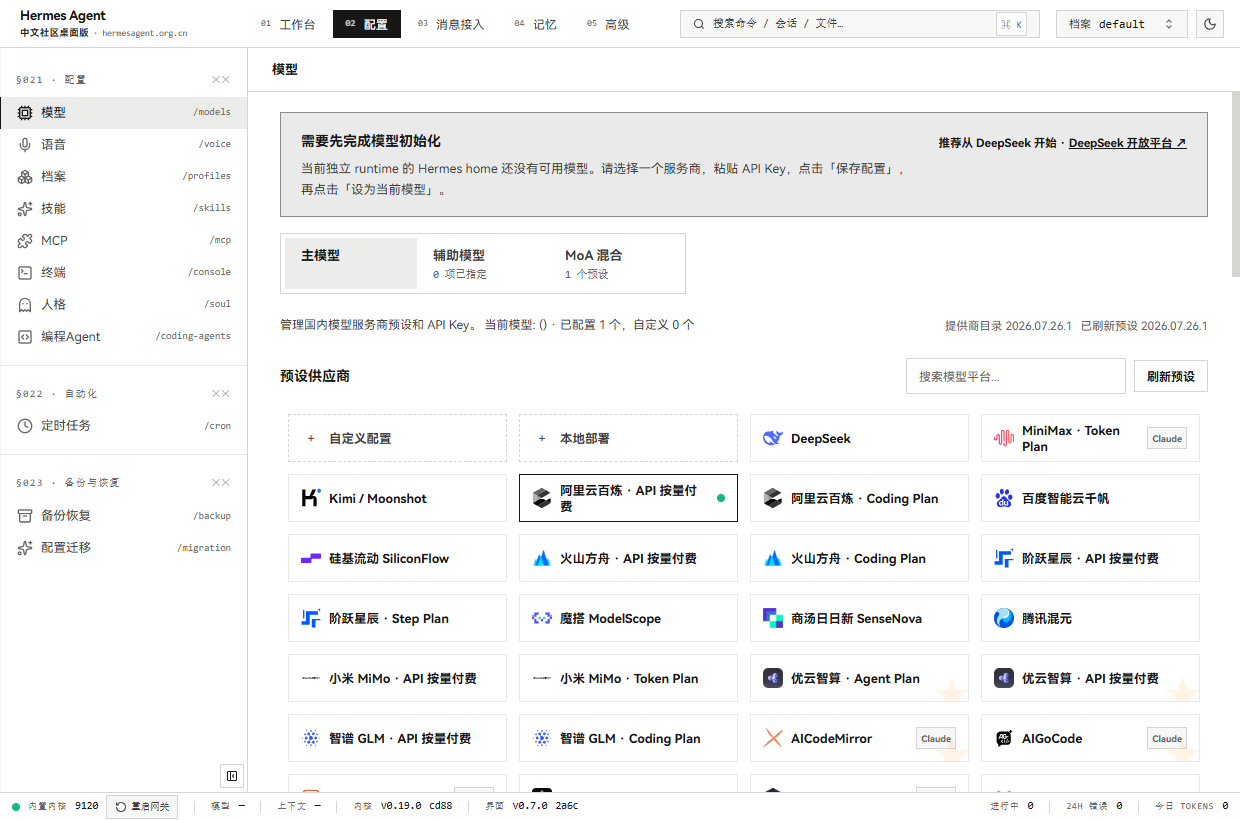Collapse the §023 备份与恢复 section
Screen dimensions: 1240x820
click(x=221, y=483)
